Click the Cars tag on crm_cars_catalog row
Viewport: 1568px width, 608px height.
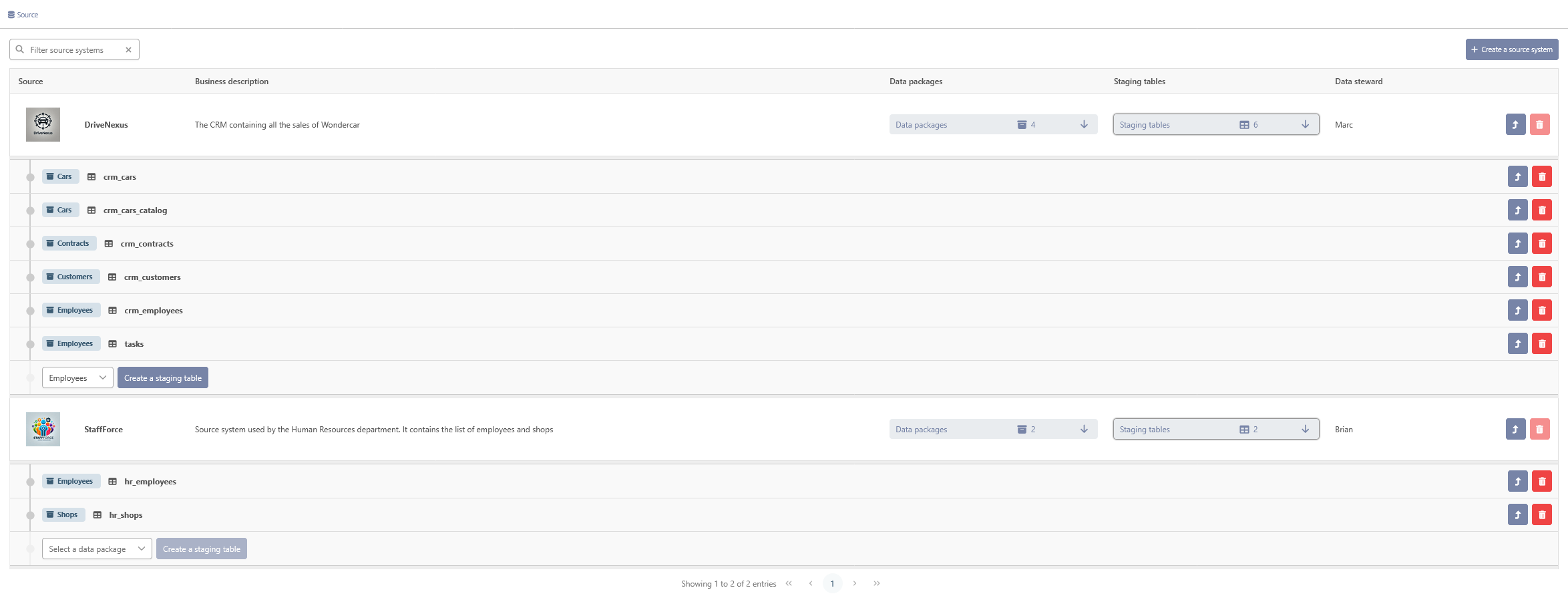61,210
